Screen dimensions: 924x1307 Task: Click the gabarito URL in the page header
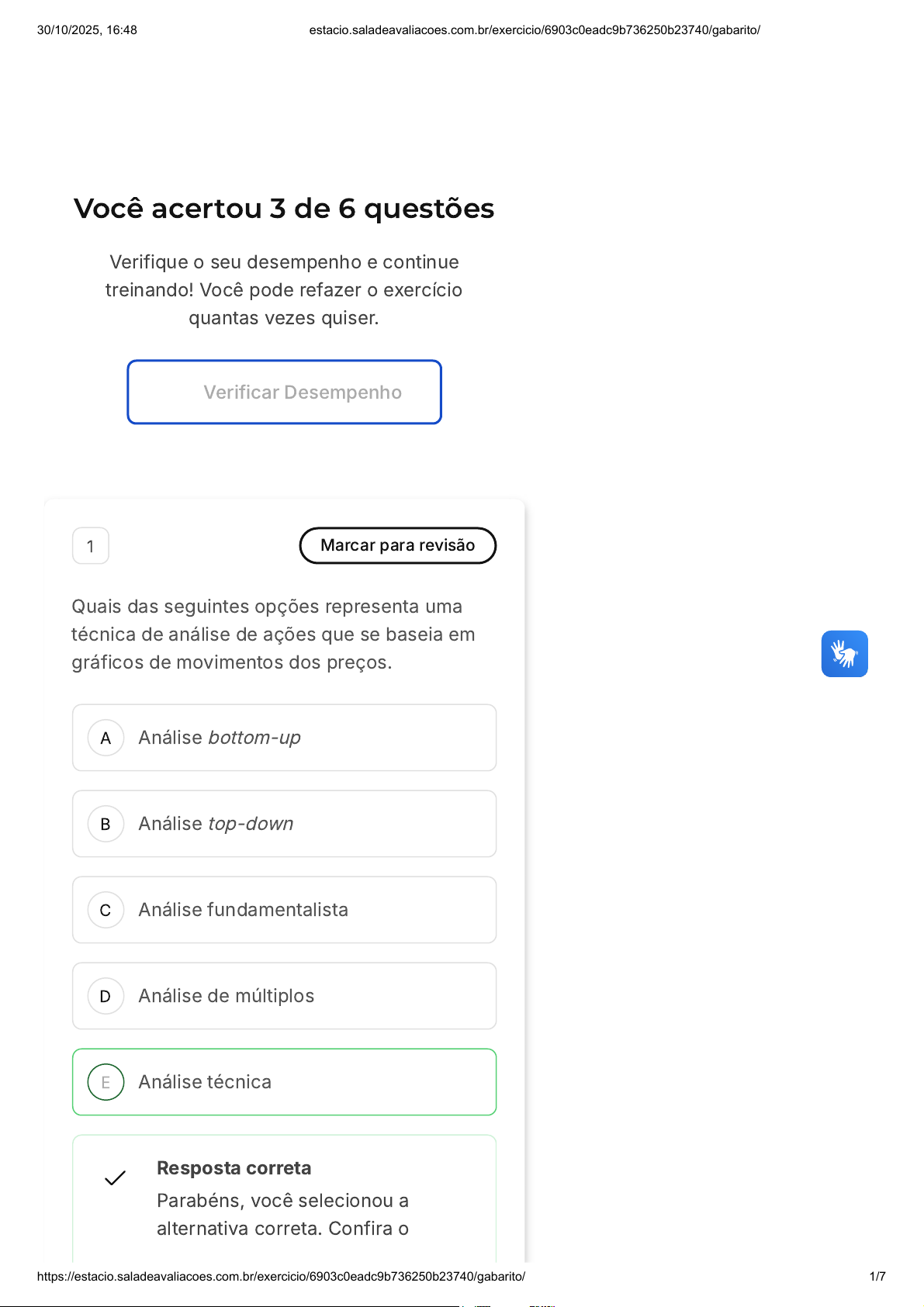[x=535, y=30]
